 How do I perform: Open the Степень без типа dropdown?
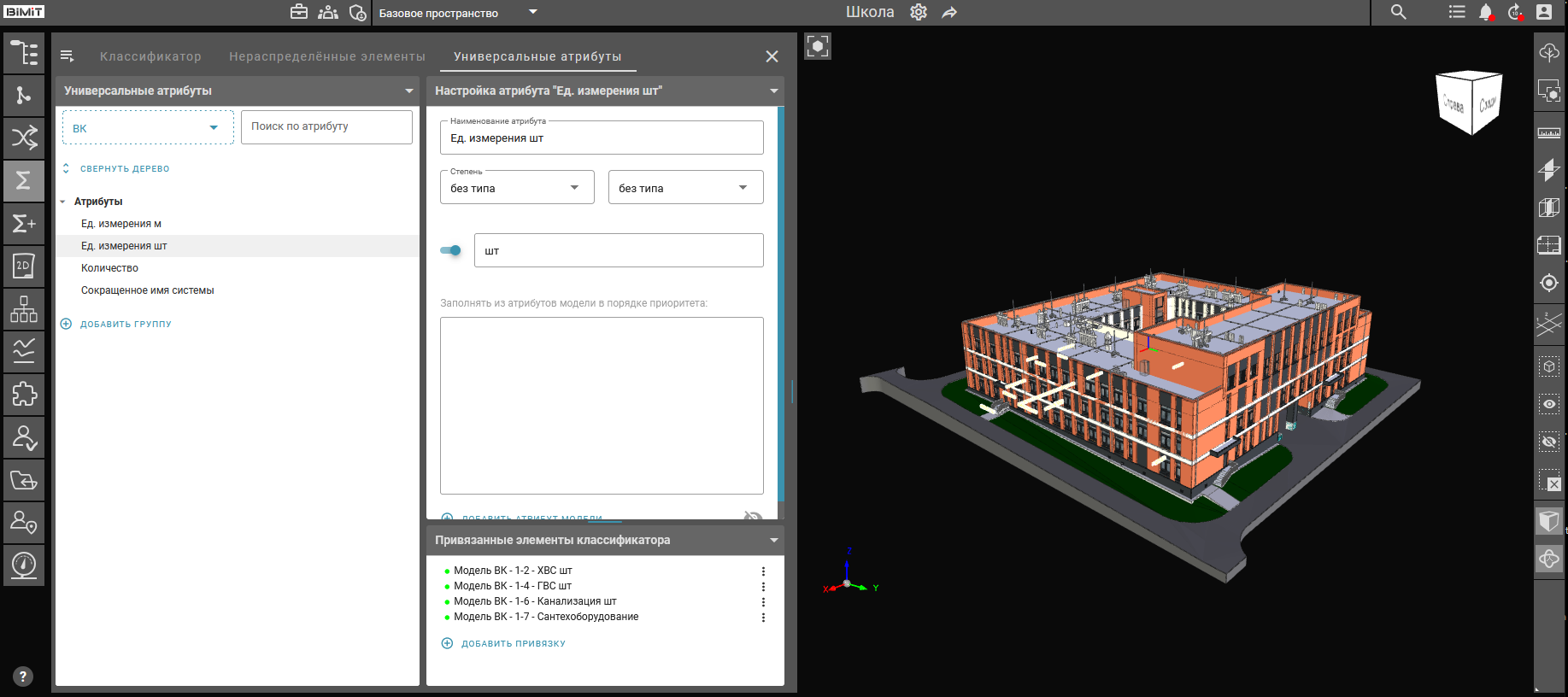[x=517, y=187]
